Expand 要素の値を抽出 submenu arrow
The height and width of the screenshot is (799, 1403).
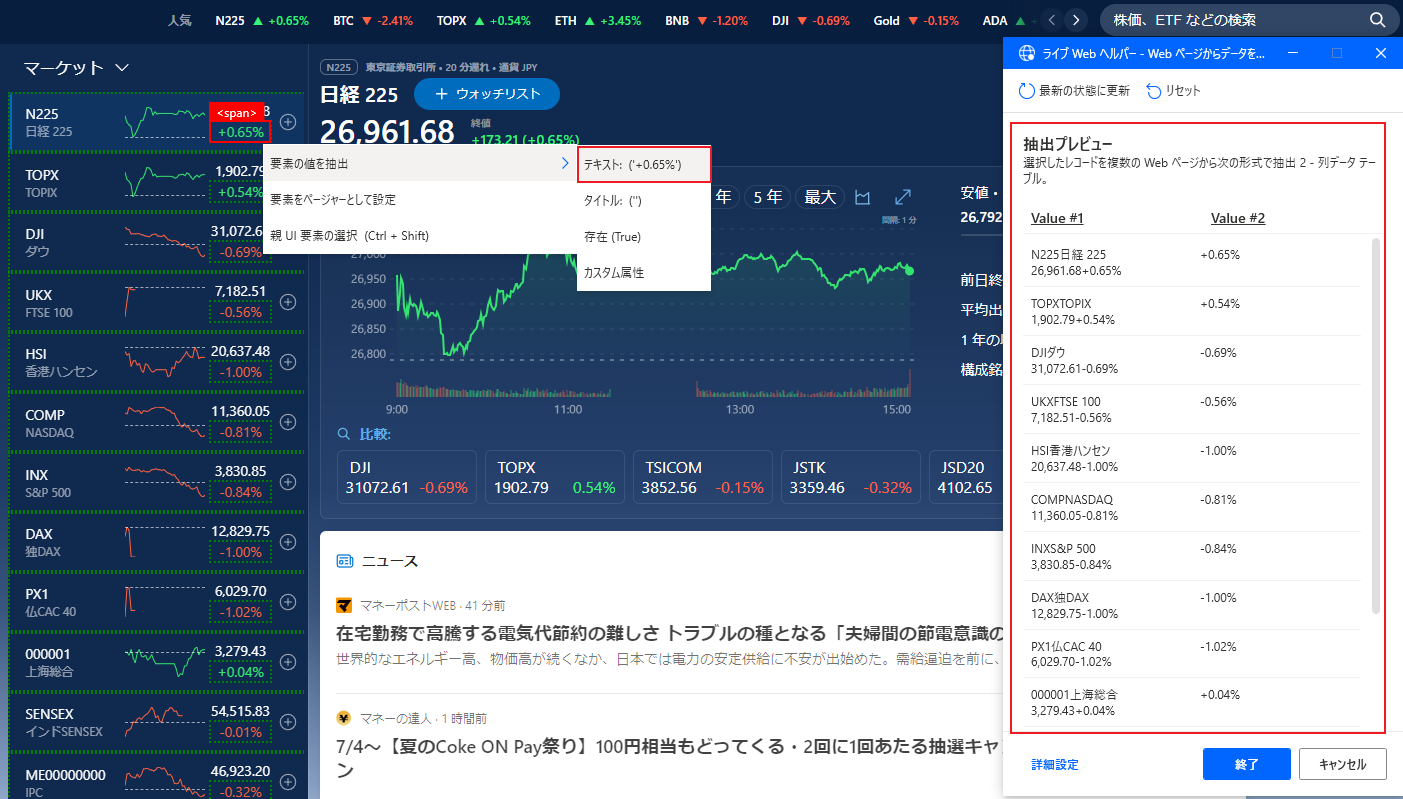(x=565, y=163)
